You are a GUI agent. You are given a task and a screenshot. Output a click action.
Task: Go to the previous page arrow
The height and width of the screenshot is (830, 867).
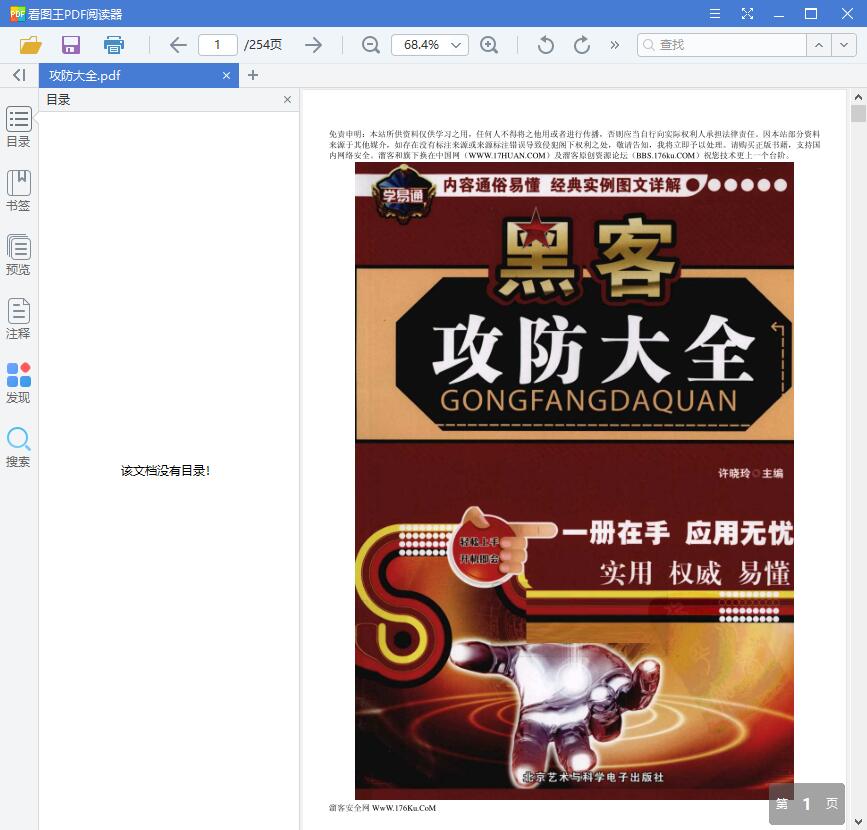click(178, 45)
